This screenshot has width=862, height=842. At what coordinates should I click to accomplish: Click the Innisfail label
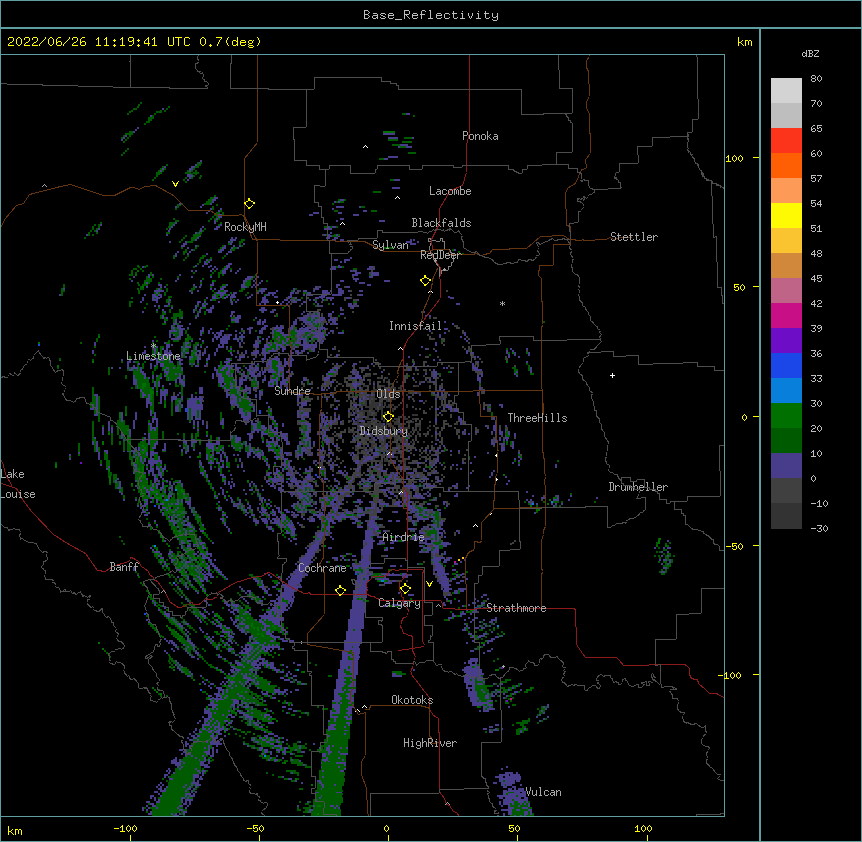click(415, 326)
